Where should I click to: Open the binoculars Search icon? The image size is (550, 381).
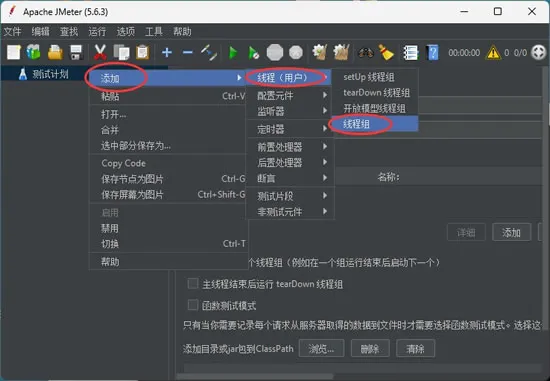point(365,53)
